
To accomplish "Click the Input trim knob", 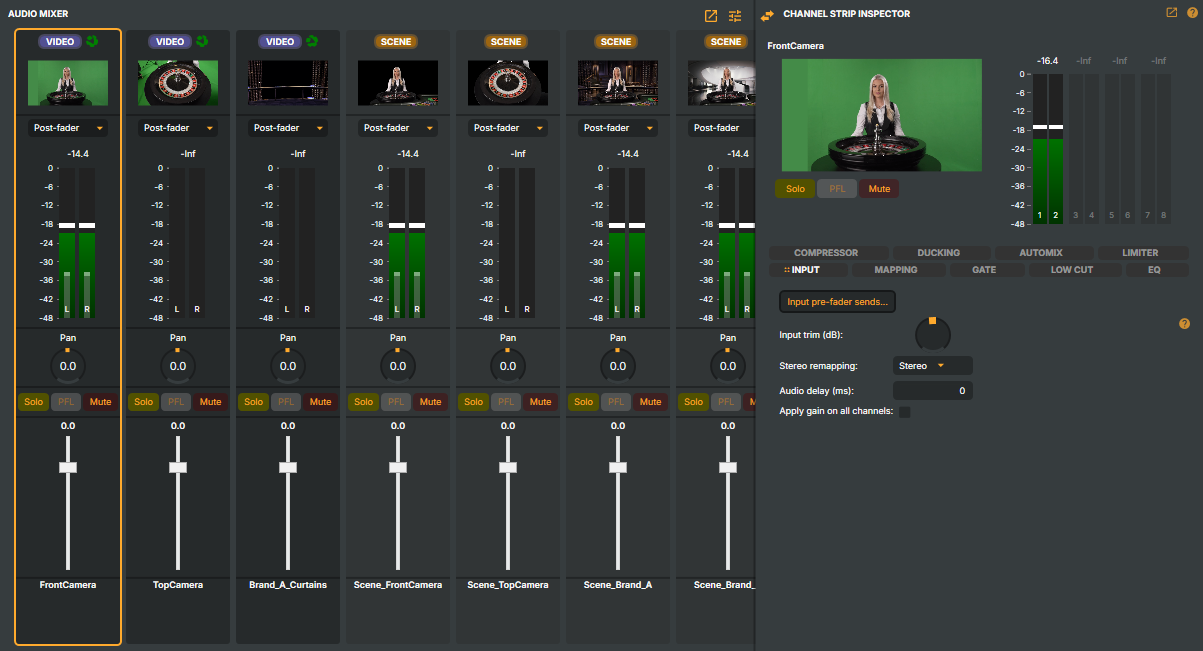I will tap(932, 333).
